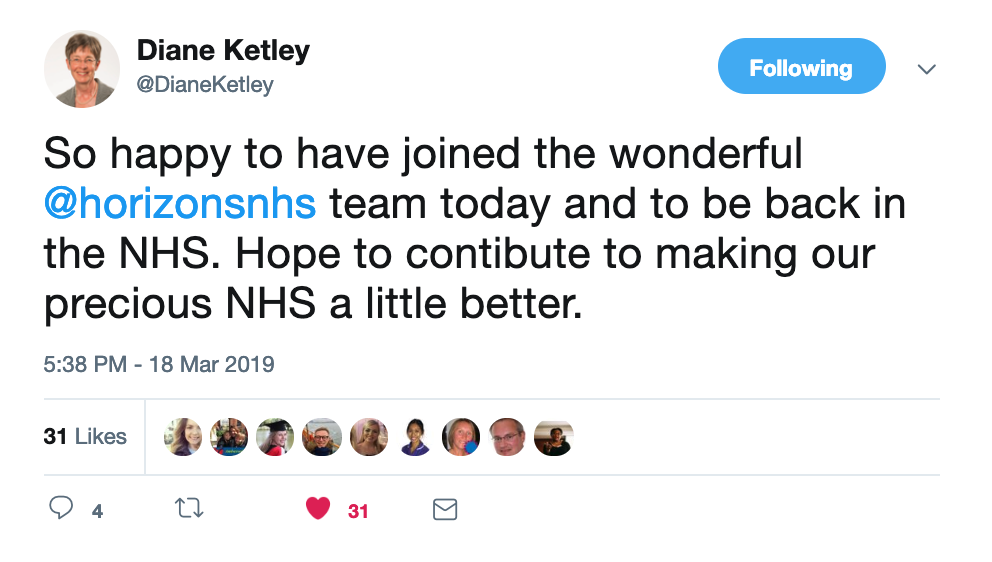Click the second liker avatar showing a group
The height and width of the screenshot is (562, 992).
[229, 437]
